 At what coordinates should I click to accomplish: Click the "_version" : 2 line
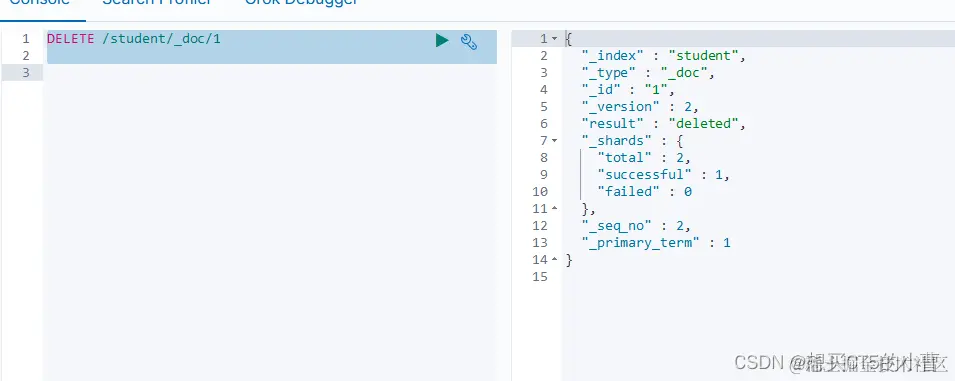[640, 107]
